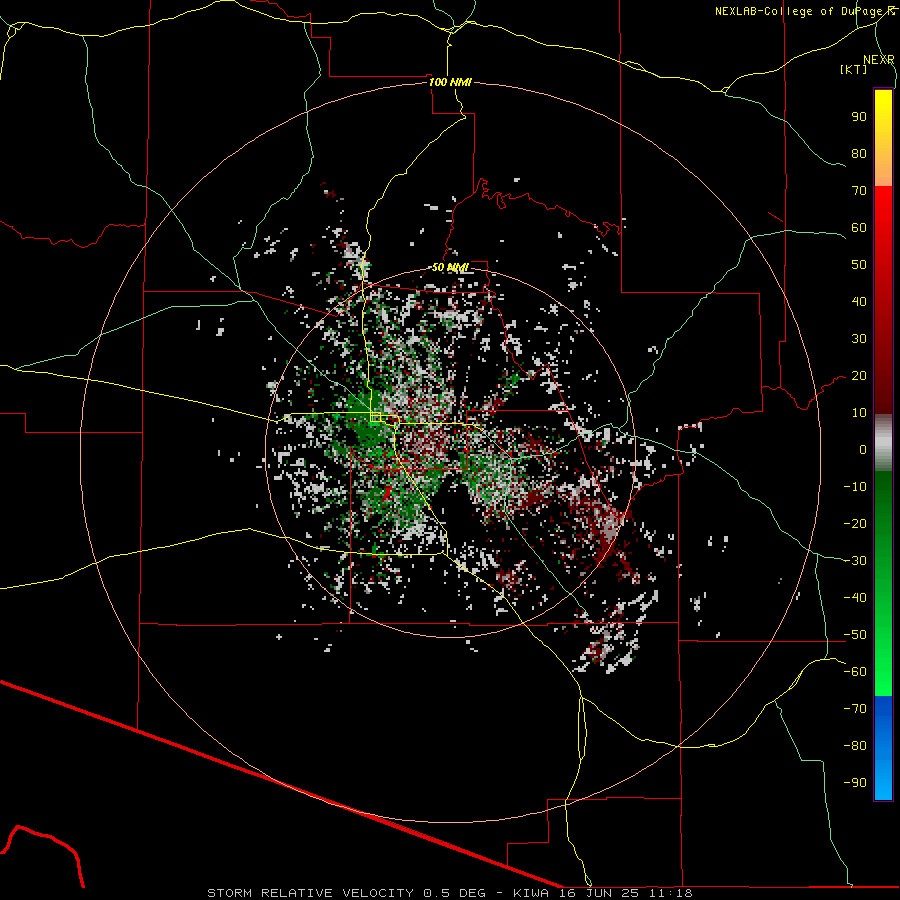The width and height of the screenshot is (900, 900).
Task: Click the NEXR label above the scale
Action: coord(878,60)
